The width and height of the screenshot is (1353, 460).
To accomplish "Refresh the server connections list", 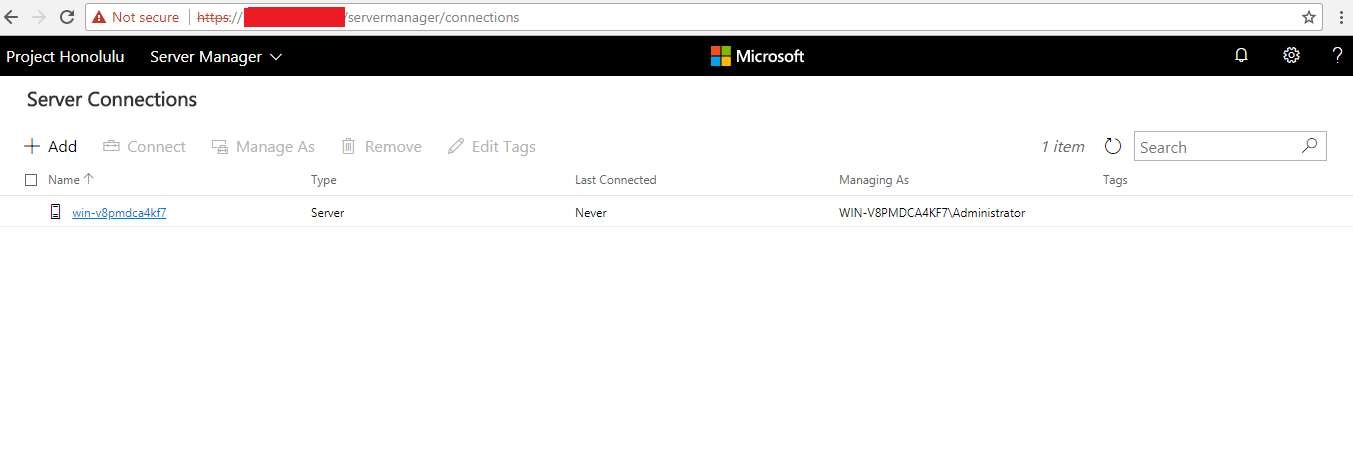I will (x=1113, y=147).
